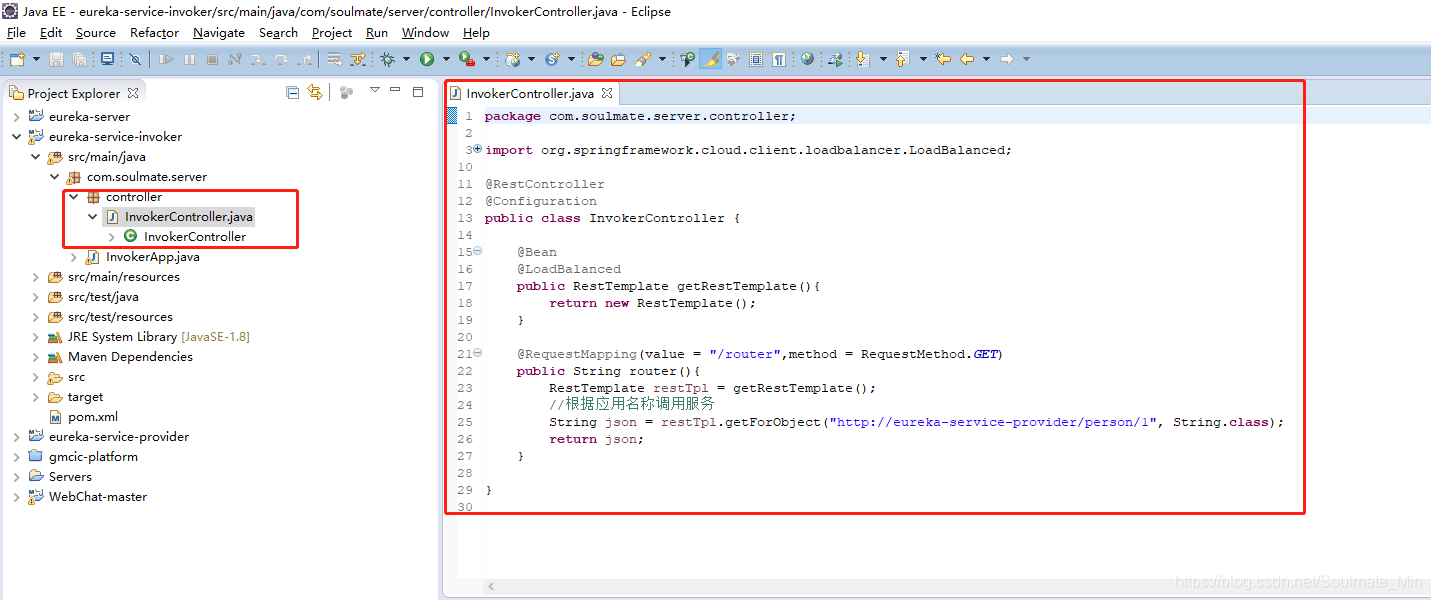This screenshot has width=1431, height=600.
Task: Open the Source menu
Action: click(96, 33)
